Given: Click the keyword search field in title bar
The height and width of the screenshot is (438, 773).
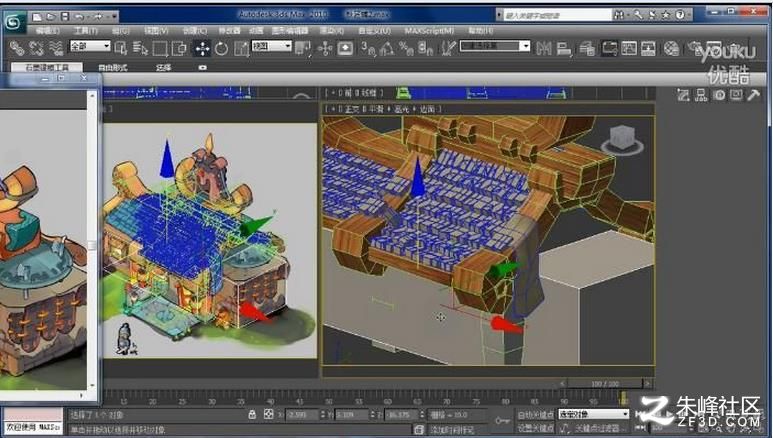Looking at the screenshot, I should click(x=557, y=15).
